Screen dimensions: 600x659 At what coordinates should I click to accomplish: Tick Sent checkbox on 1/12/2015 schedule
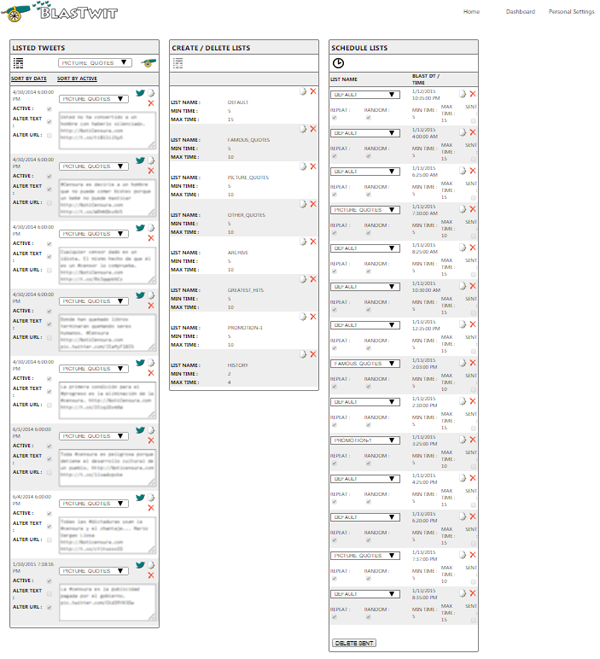[x=474, y=121]
